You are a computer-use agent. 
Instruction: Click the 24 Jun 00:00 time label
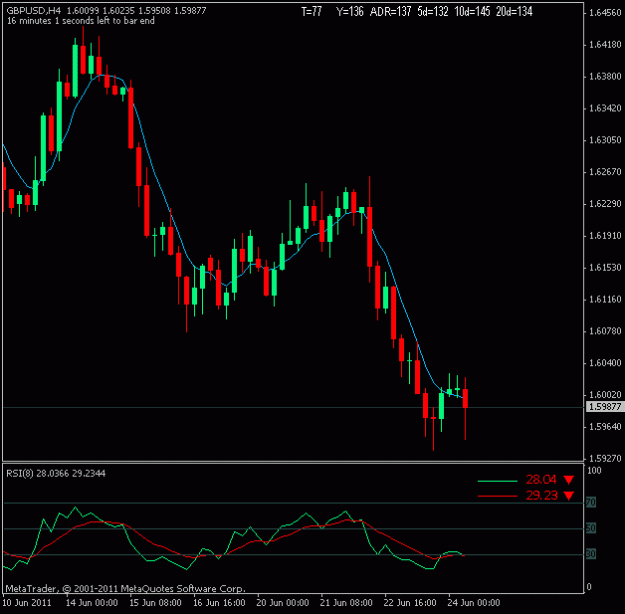click(474, 603)
